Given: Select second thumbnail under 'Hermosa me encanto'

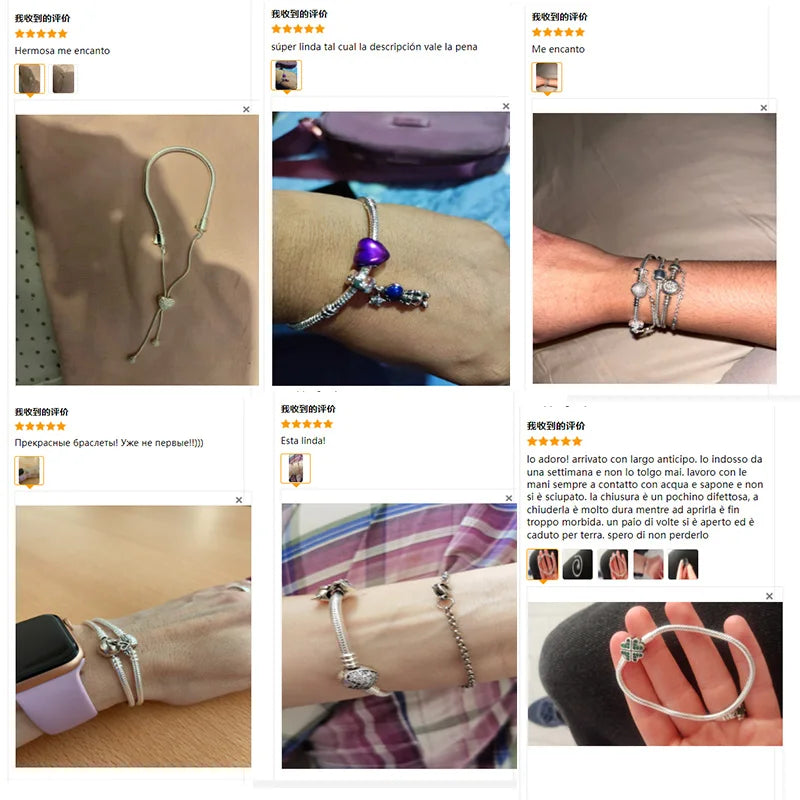Looking at the screenshot, I should (x=63, y=79).
